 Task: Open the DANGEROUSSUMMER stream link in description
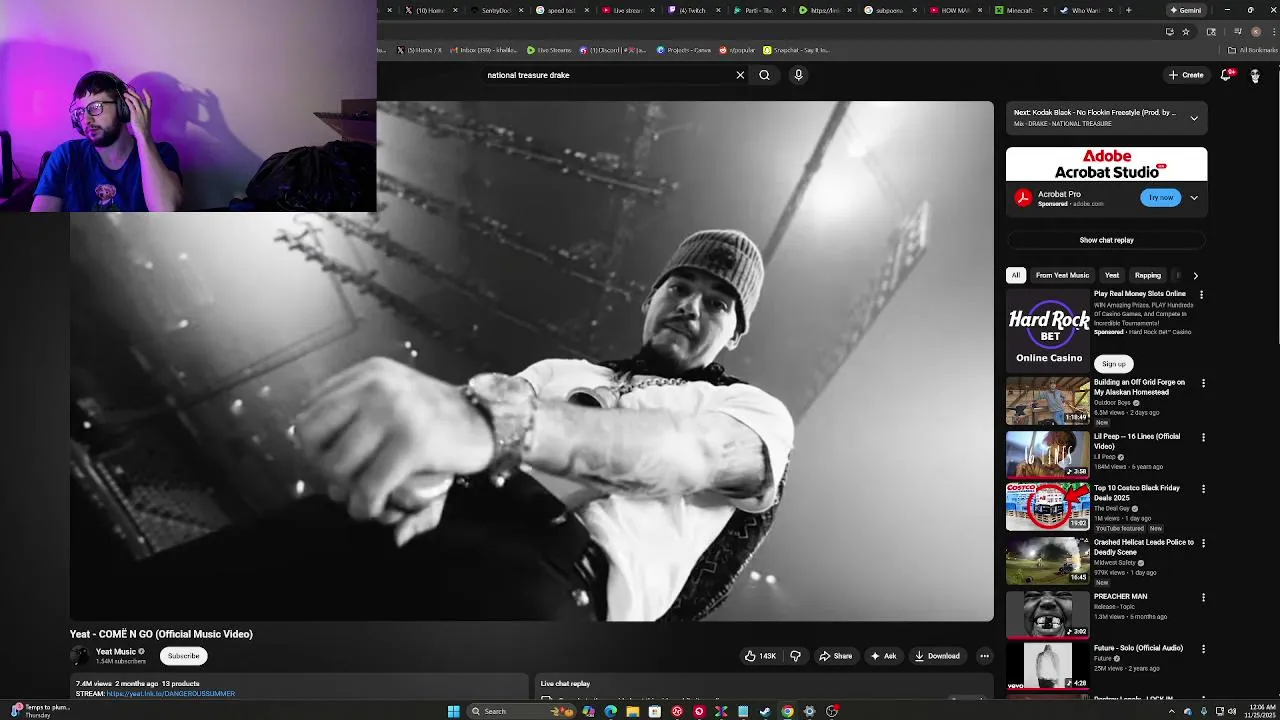point(170,694)
